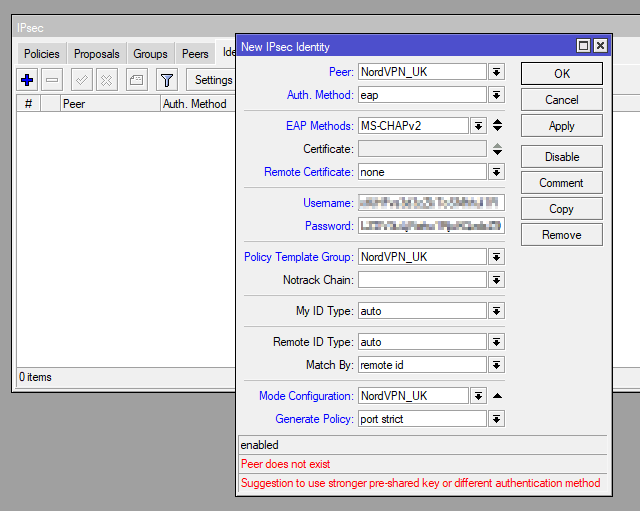640x511 pixels.
Task: Click the checkmark enable icon in IPsec toolbar
Action: pos(82,80)
